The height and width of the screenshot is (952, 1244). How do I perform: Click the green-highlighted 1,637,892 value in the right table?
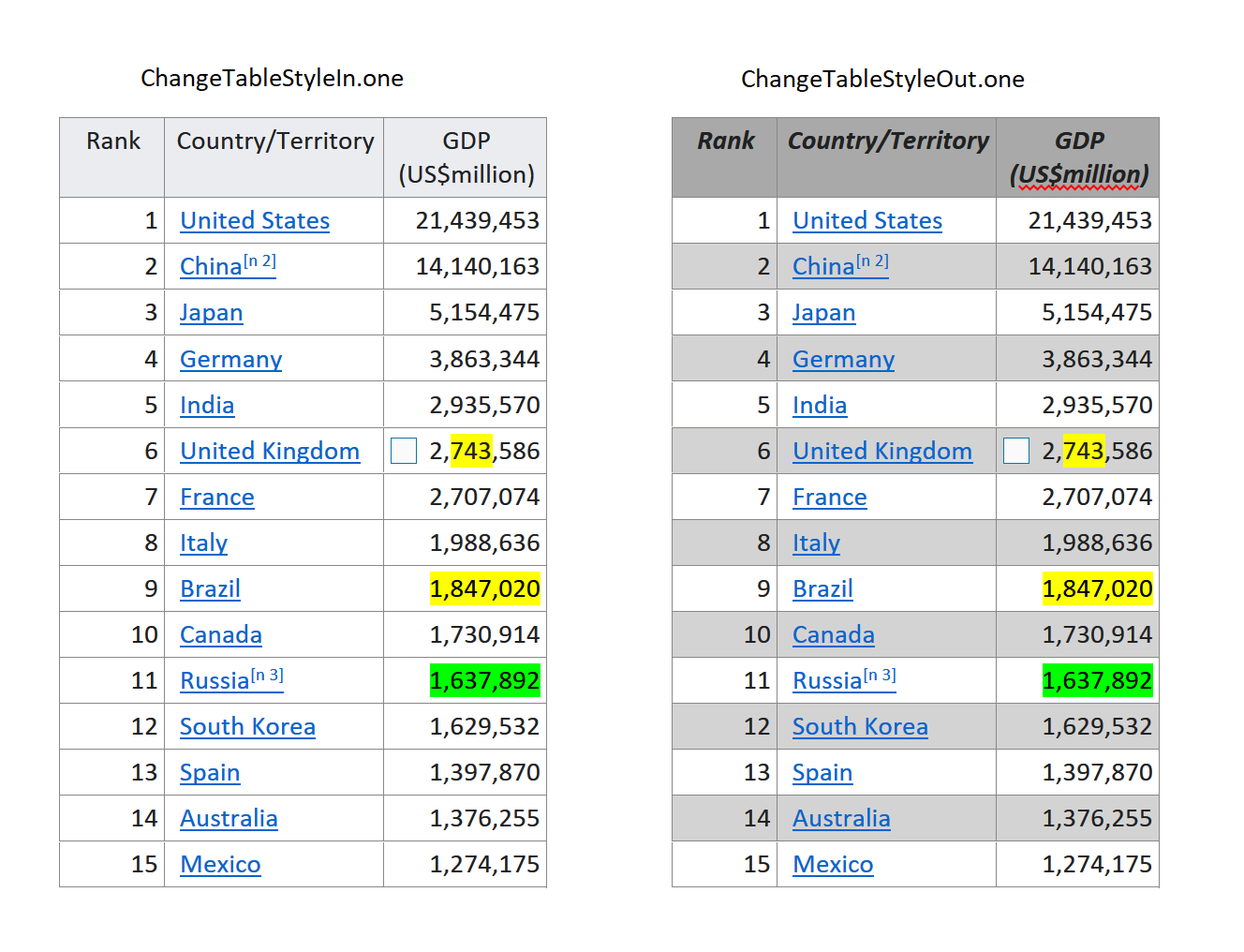click(1097, 681)
